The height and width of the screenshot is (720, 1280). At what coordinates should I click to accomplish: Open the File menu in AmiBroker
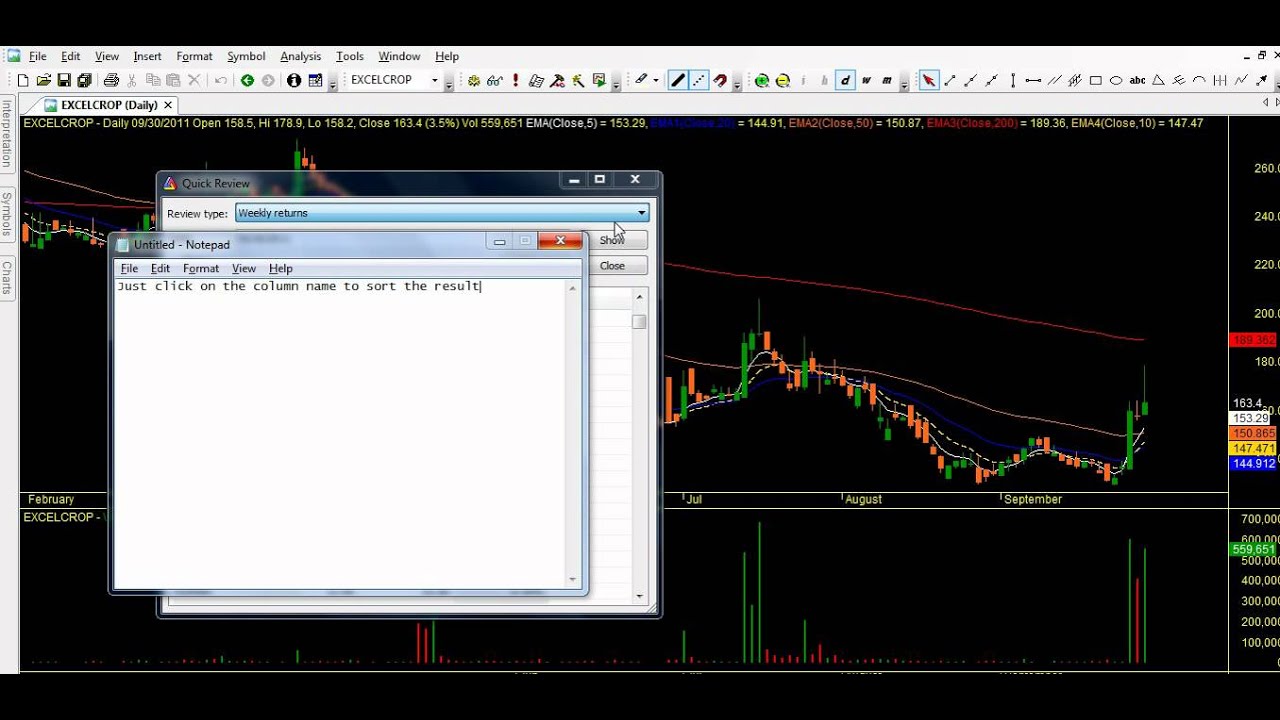point(37,56)
